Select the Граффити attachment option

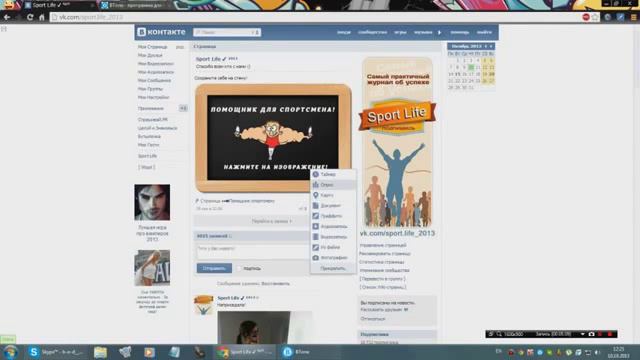(x=333, y=216)
